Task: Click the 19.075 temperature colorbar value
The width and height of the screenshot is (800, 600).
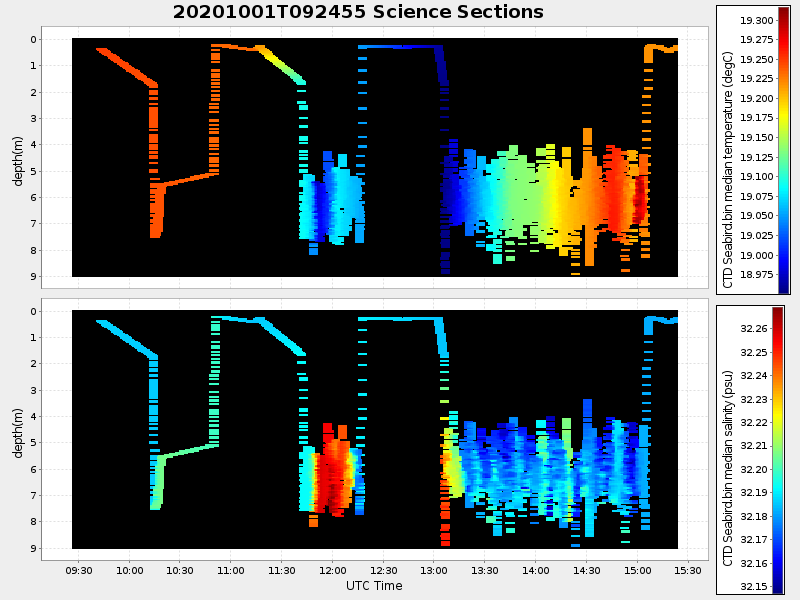Action: 757,196
